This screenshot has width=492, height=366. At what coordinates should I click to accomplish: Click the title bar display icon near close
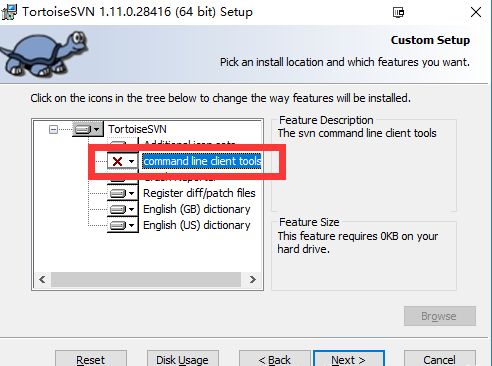coord(398,13)
